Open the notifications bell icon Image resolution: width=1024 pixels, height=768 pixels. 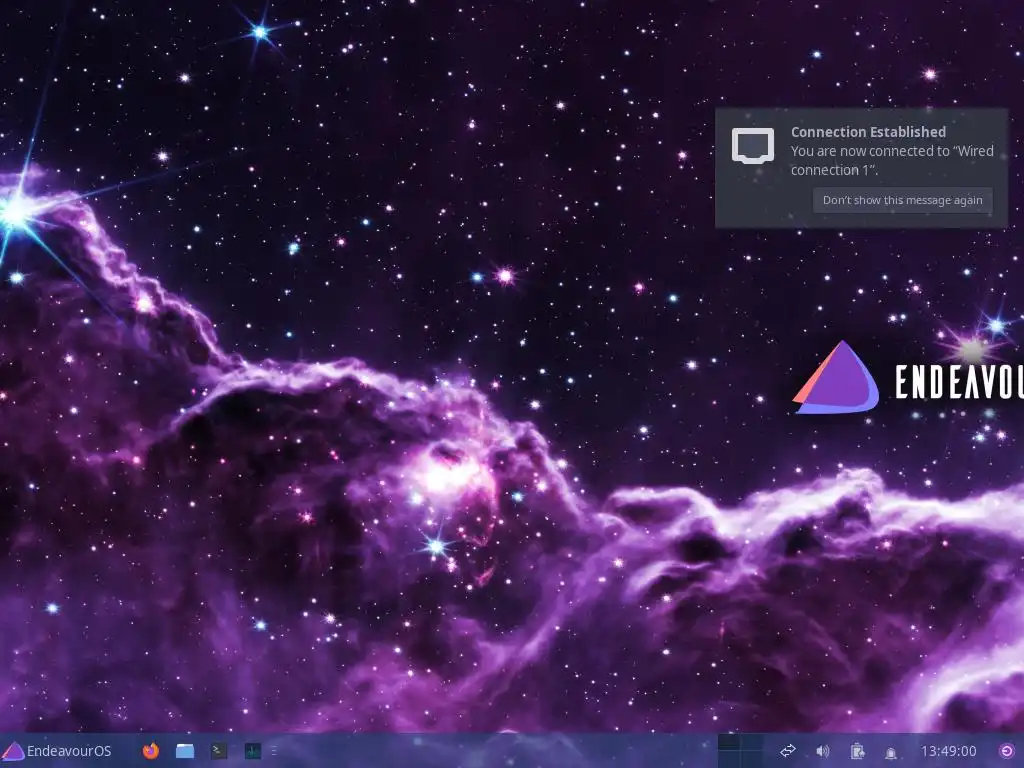point(891,752)
